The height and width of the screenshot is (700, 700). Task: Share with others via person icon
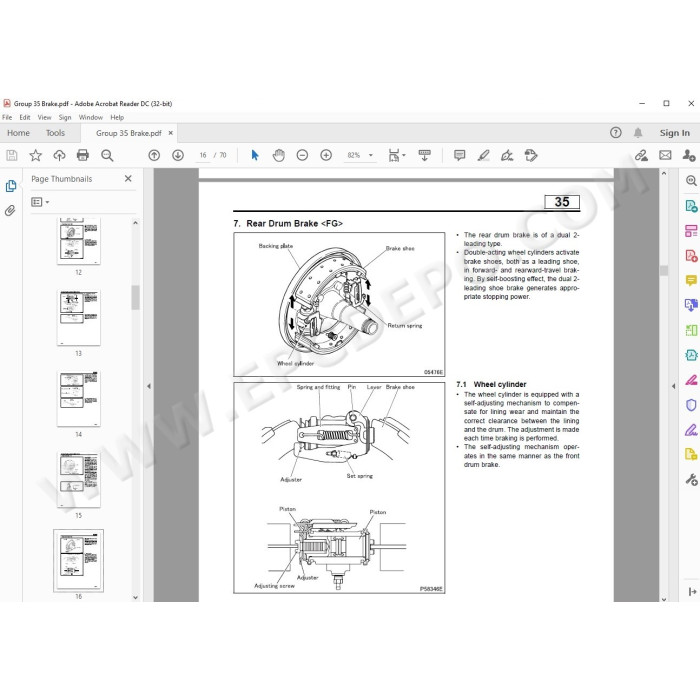689,155
